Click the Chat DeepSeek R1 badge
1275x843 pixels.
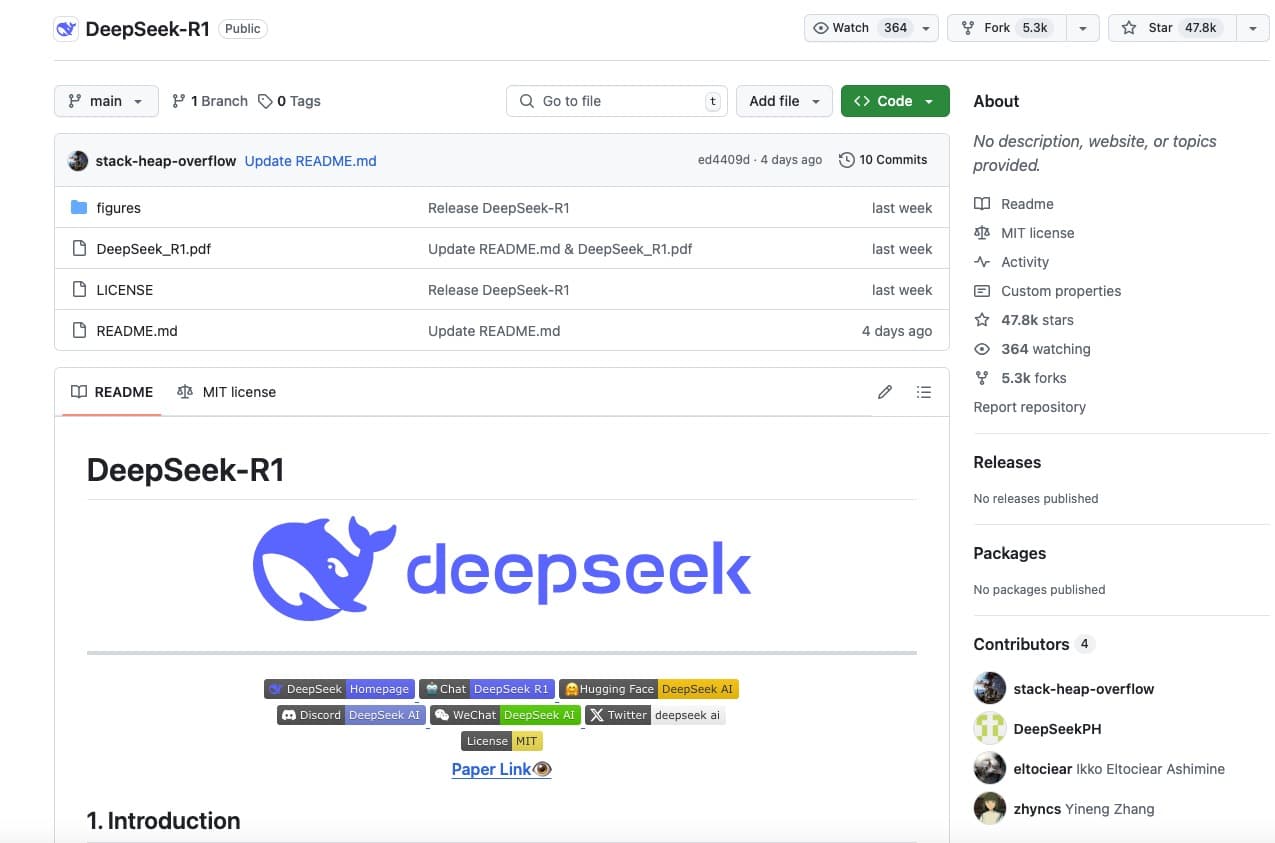point(487,689)
